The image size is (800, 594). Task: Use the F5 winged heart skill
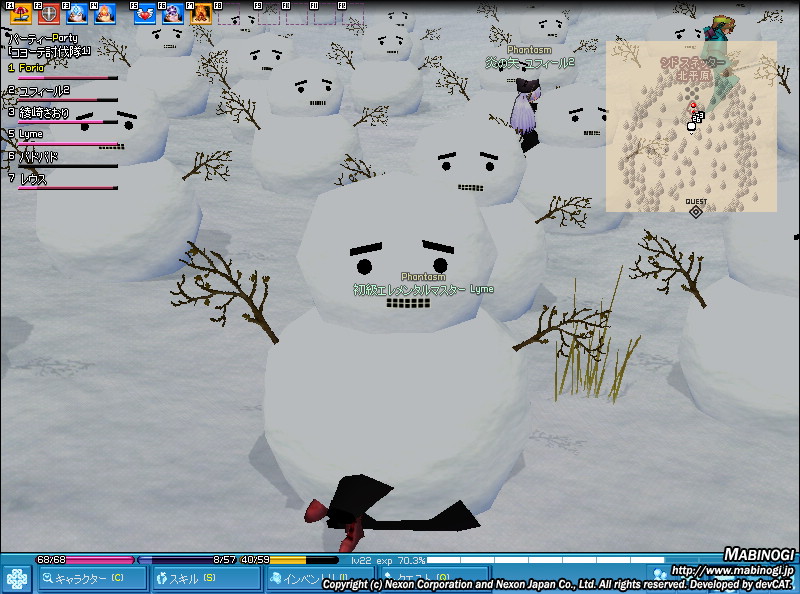point(145,14)
